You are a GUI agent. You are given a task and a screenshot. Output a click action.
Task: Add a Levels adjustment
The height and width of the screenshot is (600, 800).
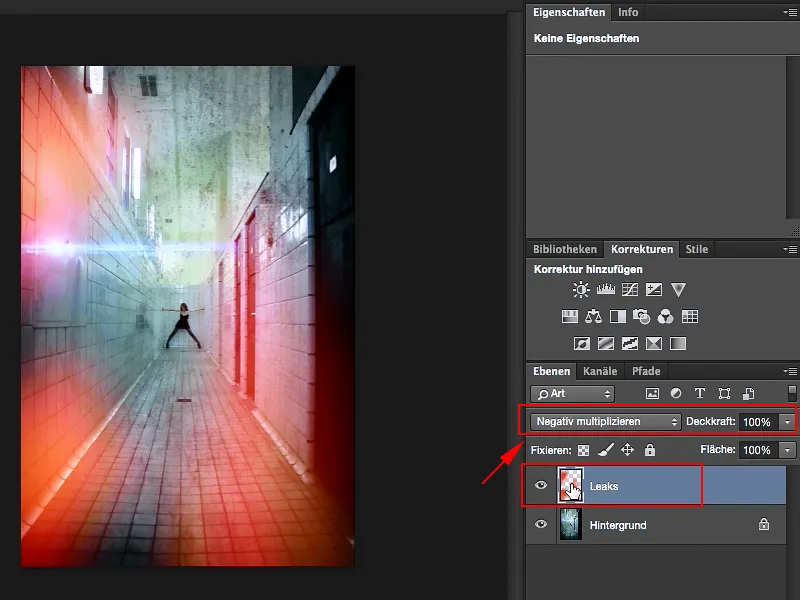point(606,290)
